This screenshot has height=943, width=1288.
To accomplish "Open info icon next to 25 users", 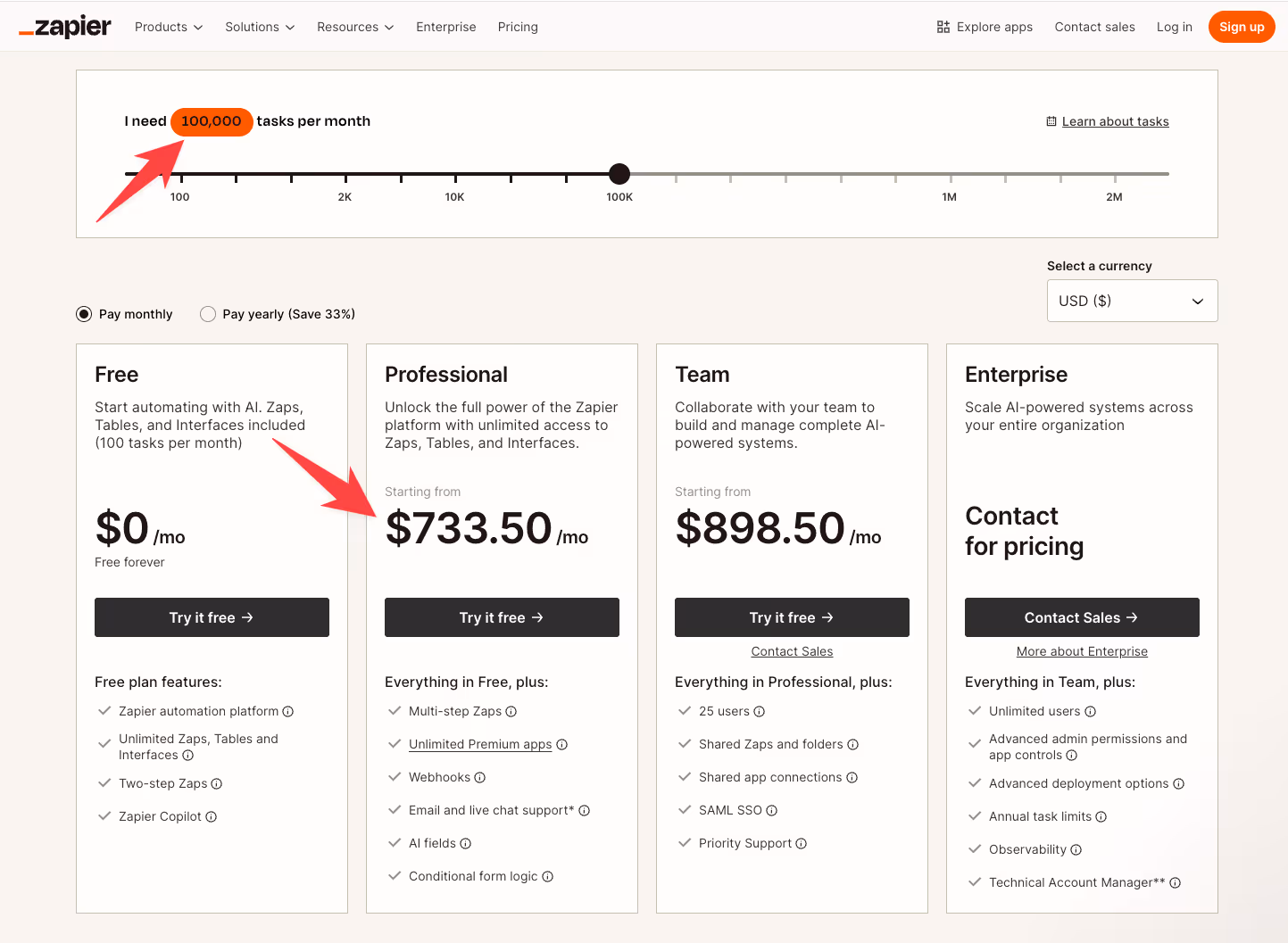I will (760, 711).
